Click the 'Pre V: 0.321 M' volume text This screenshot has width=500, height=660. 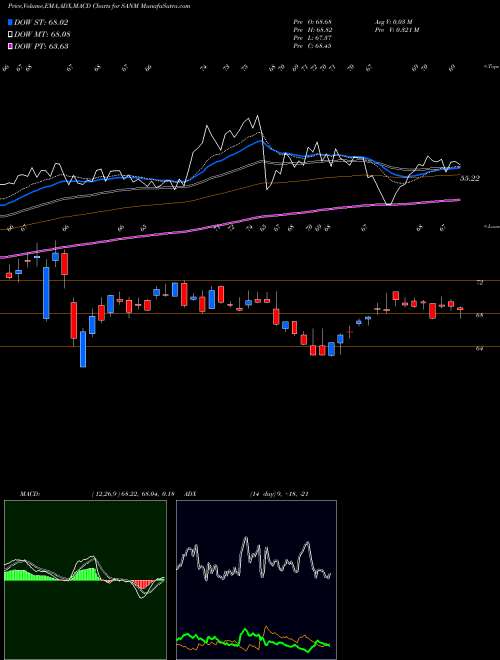point(396,30)
